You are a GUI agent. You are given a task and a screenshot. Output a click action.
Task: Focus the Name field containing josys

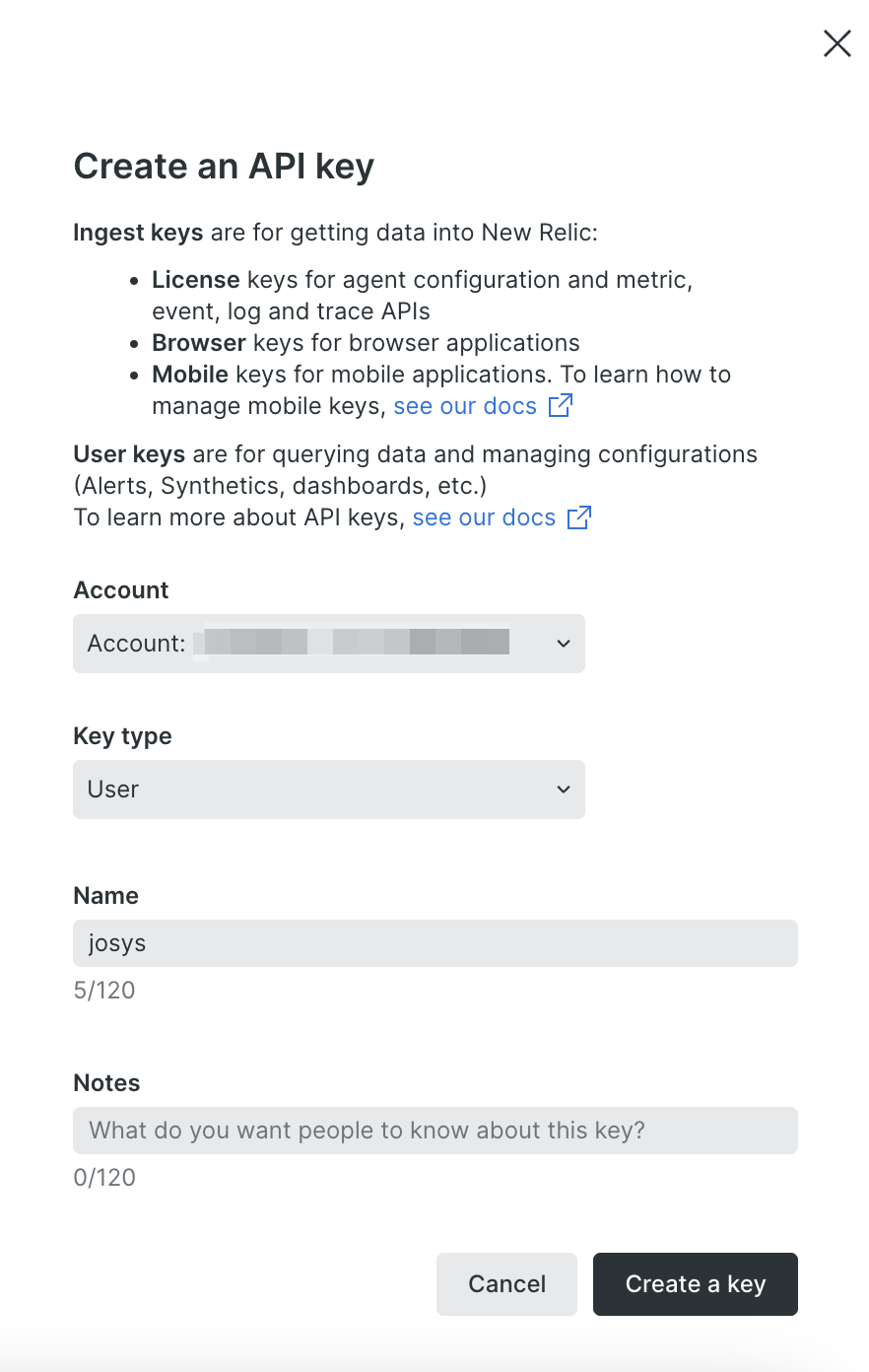pyautogui.click(x=434, y=943)
